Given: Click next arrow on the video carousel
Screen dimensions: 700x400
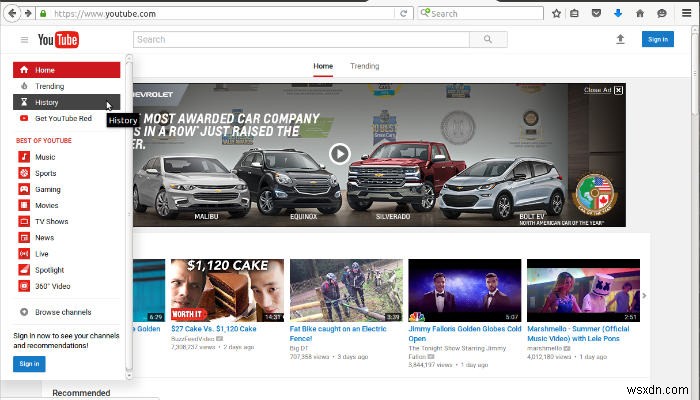Looking at the screenshot, I should click(644, 296).
